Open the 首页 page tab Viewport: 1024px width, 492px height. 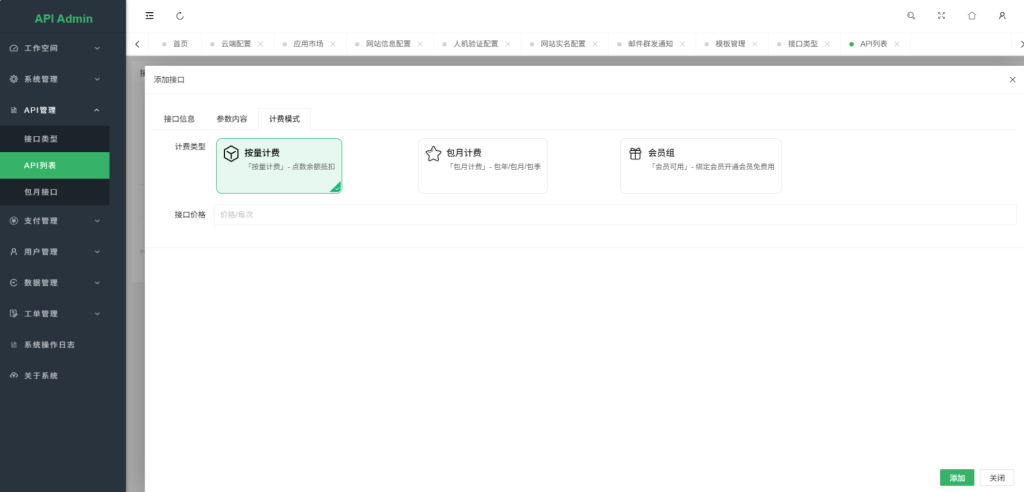coord(180,44)
